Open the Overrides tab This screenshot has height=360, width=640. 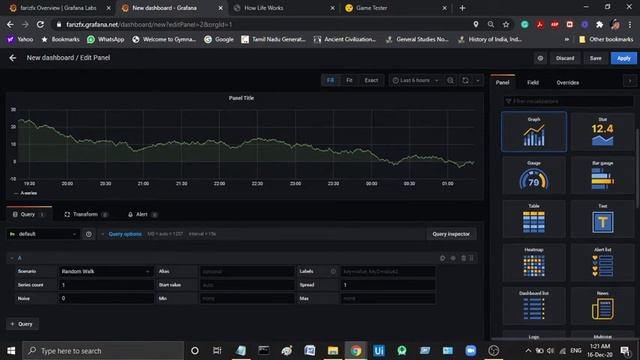pos(567,82)
